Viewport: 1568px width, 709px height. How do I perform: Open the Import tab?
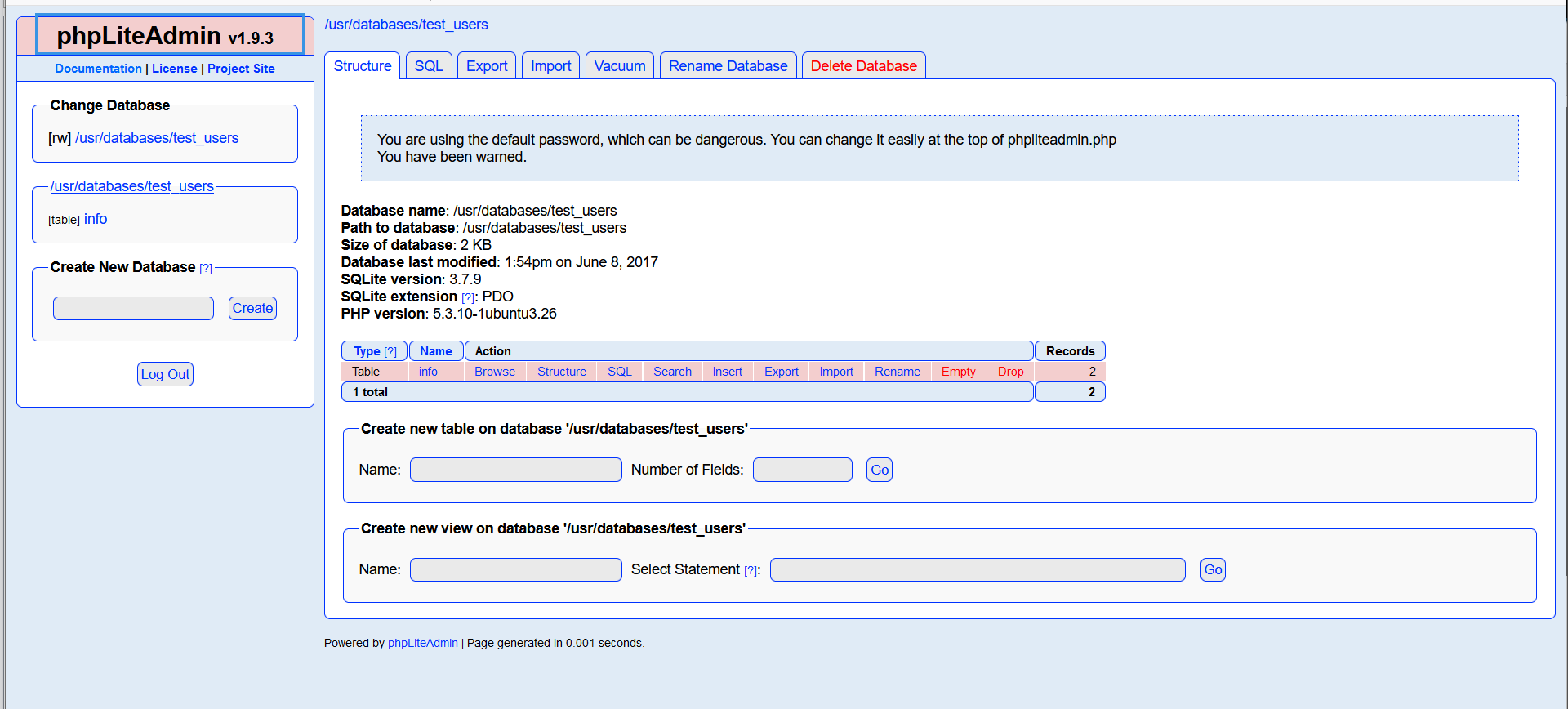tap(551, 66)
